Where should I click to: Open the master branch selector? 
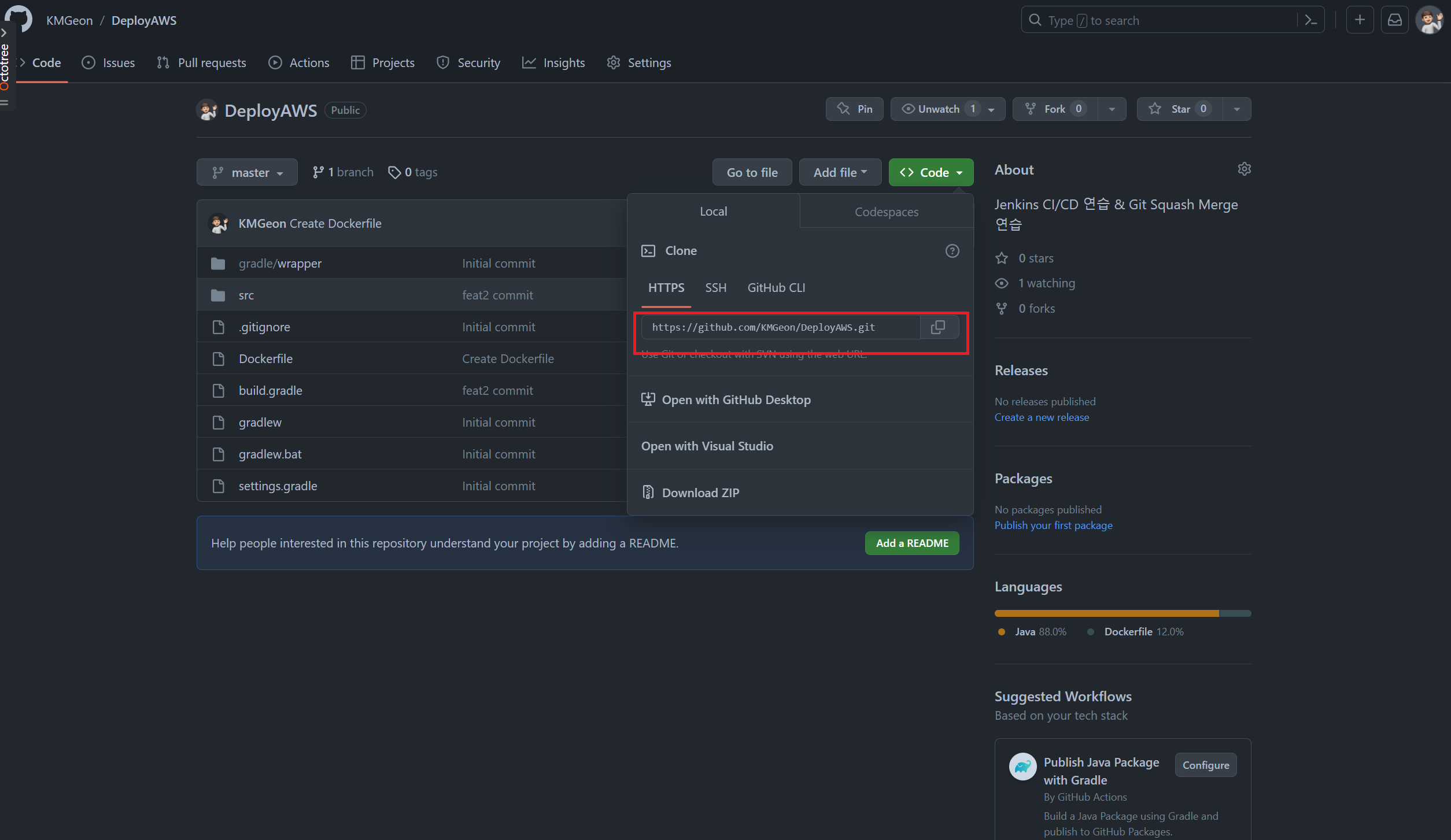pyautogui.click(x=247, y=172)
